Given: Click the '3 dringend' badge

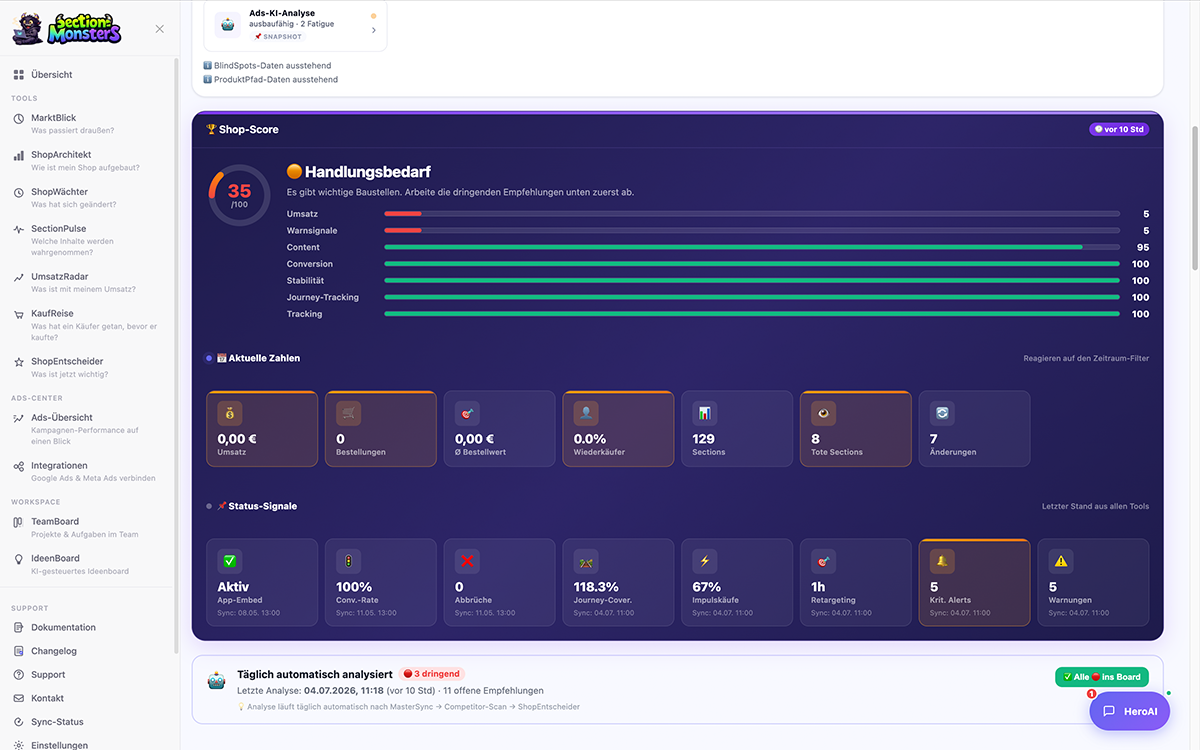Looking at the screenshot, I should (432, 674).
